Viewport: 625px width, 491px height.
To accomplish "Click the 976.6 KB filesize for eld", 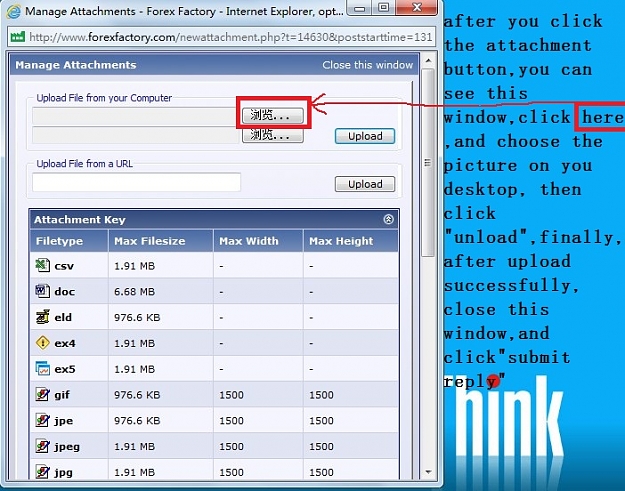I will tap(137, 317).
